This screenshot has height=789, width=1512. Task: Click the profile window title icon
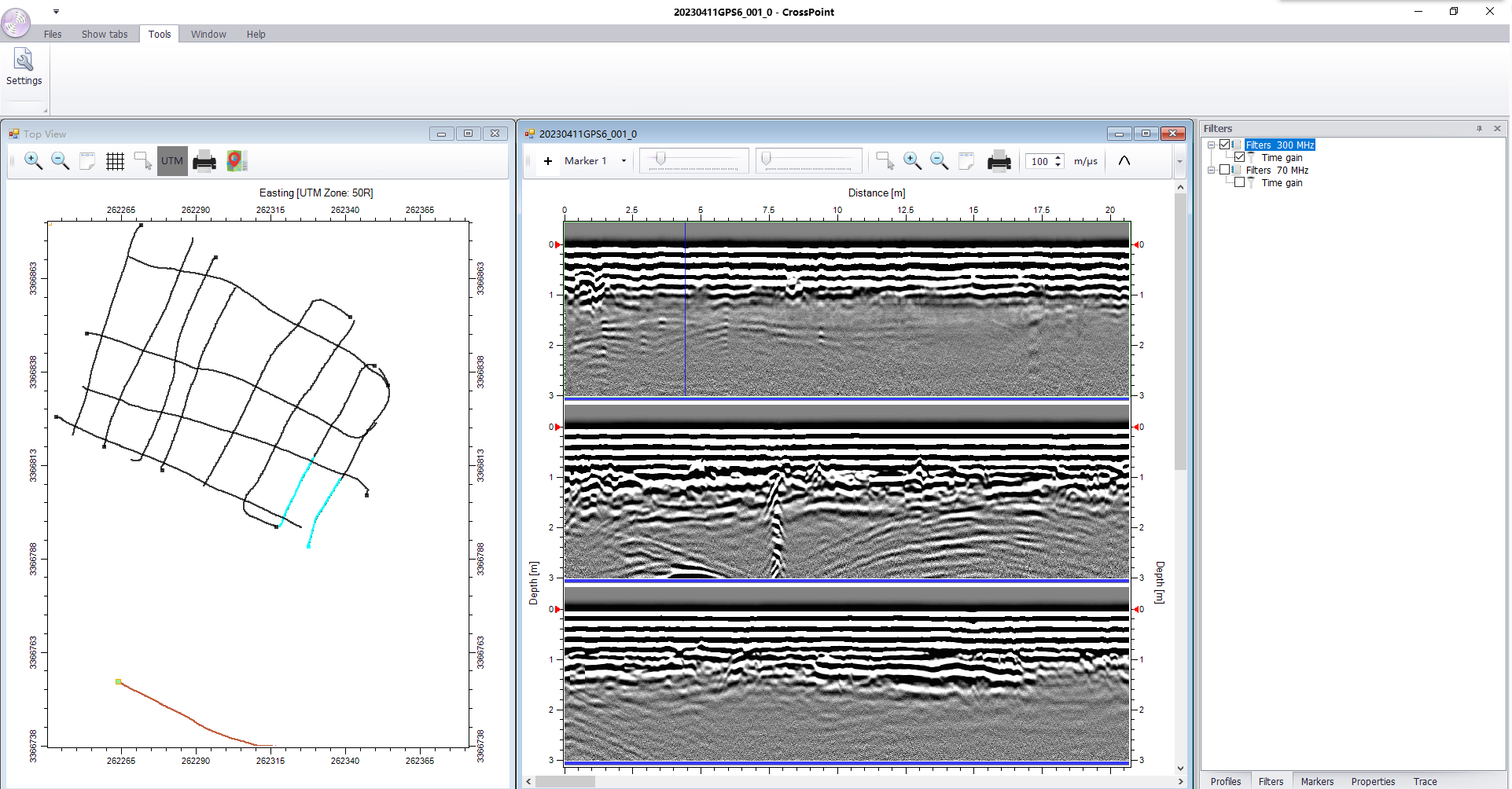530,134
